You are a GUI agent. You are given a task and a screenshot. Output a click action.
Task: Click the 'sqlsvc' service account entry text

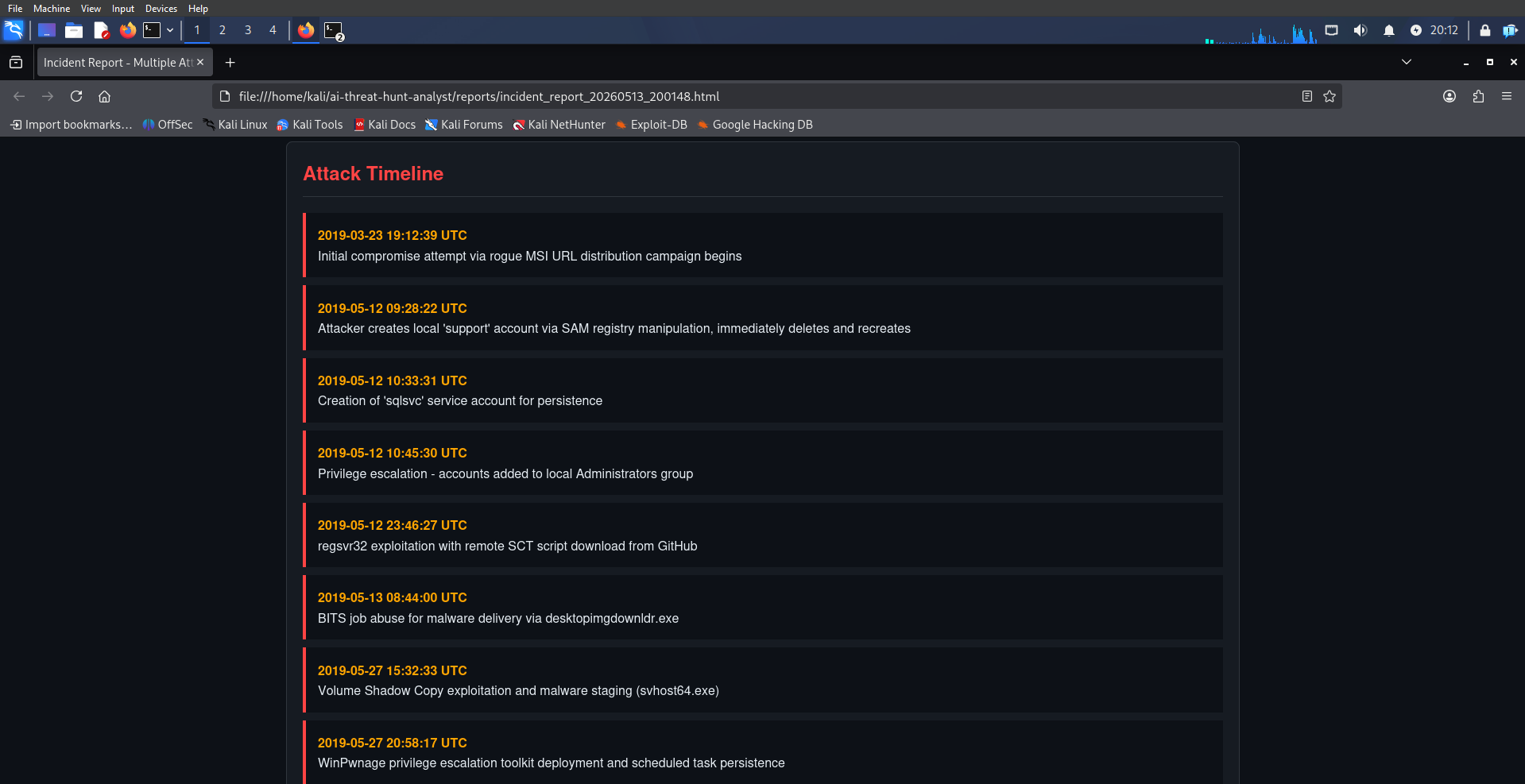pos(460,401)
